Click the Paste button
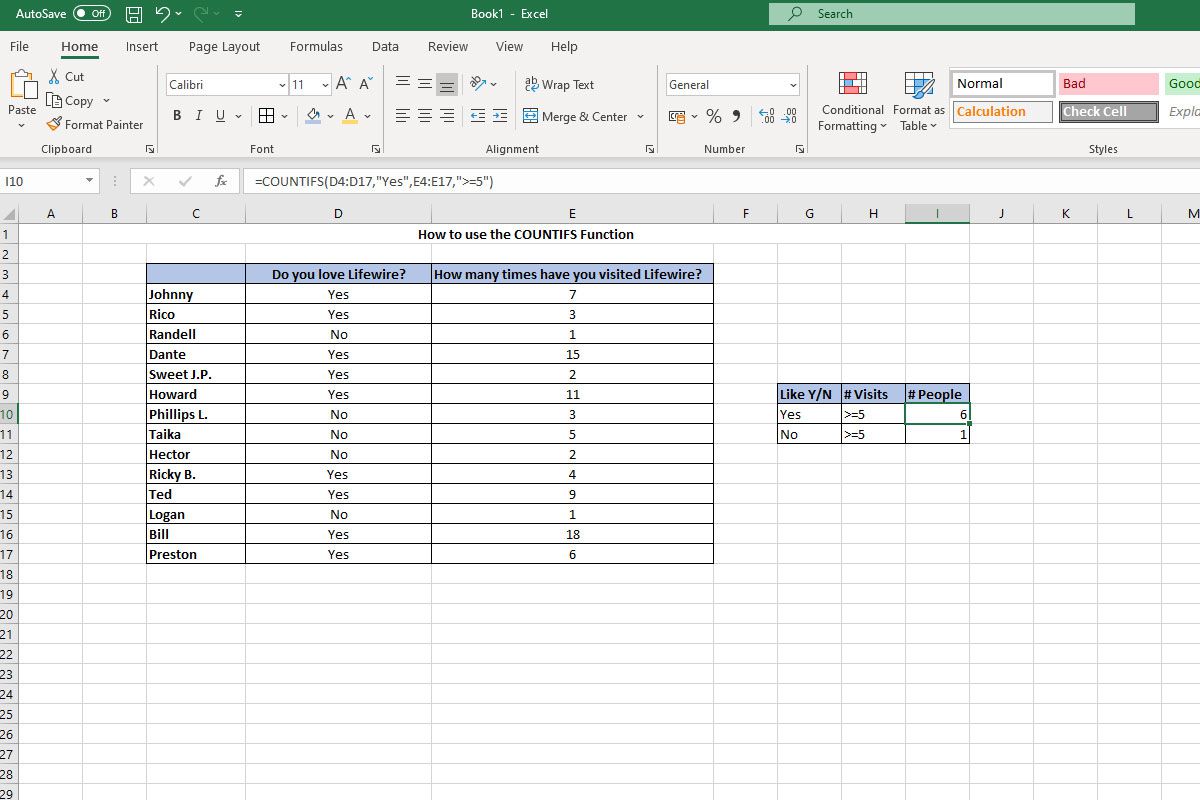The image size is (1200, 800). coord(20,95)
